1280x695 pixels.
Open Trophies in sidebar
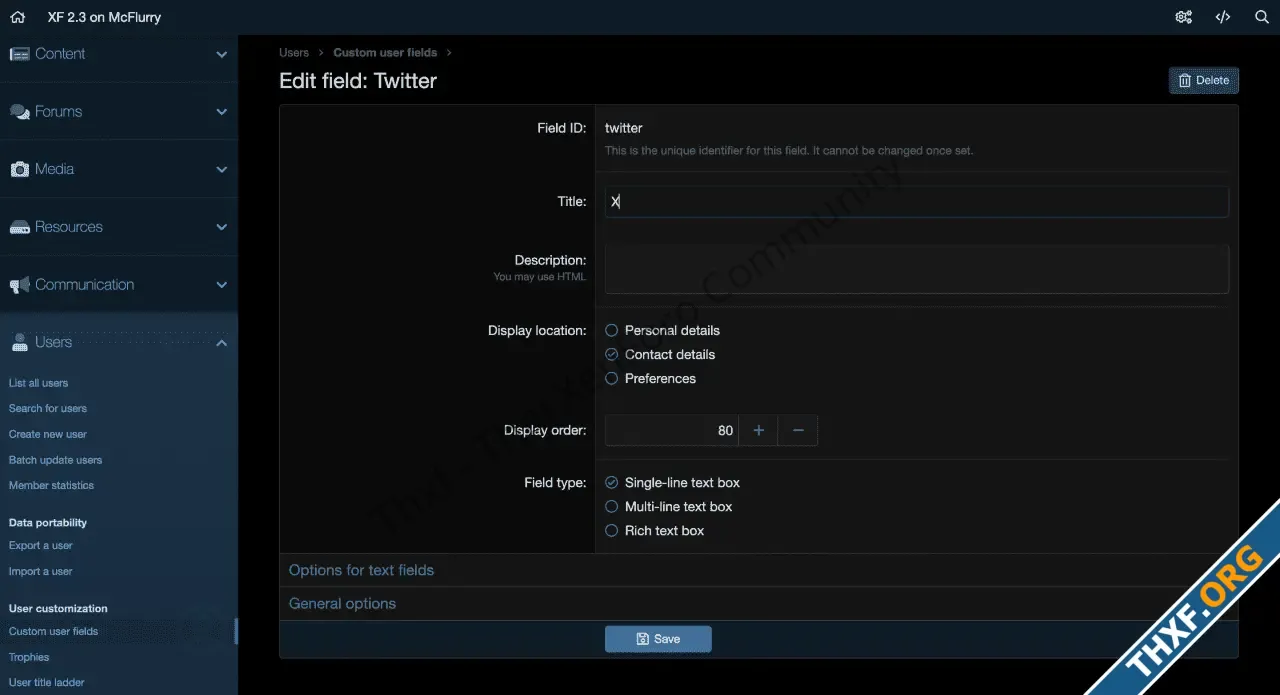pyautogui.click(x=29, y=657)
